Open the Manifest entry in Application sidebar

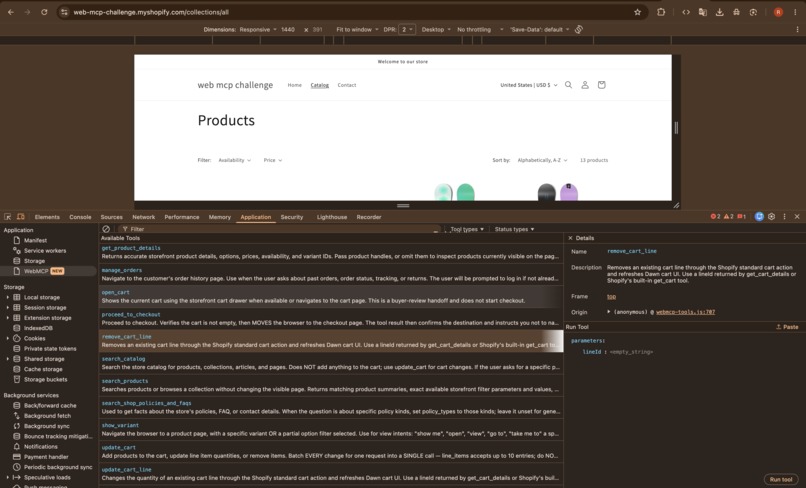pos(35,240)
